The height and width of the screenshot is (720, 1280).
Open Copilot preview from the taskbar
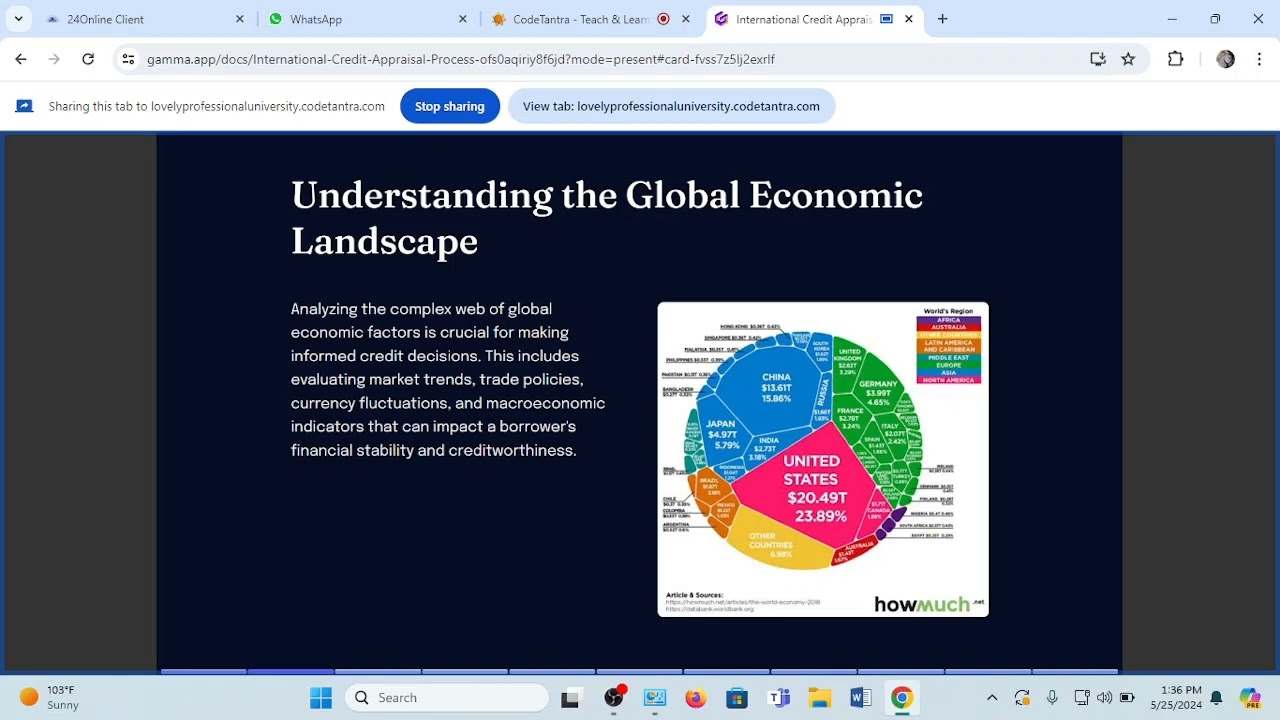point(1250,698)
